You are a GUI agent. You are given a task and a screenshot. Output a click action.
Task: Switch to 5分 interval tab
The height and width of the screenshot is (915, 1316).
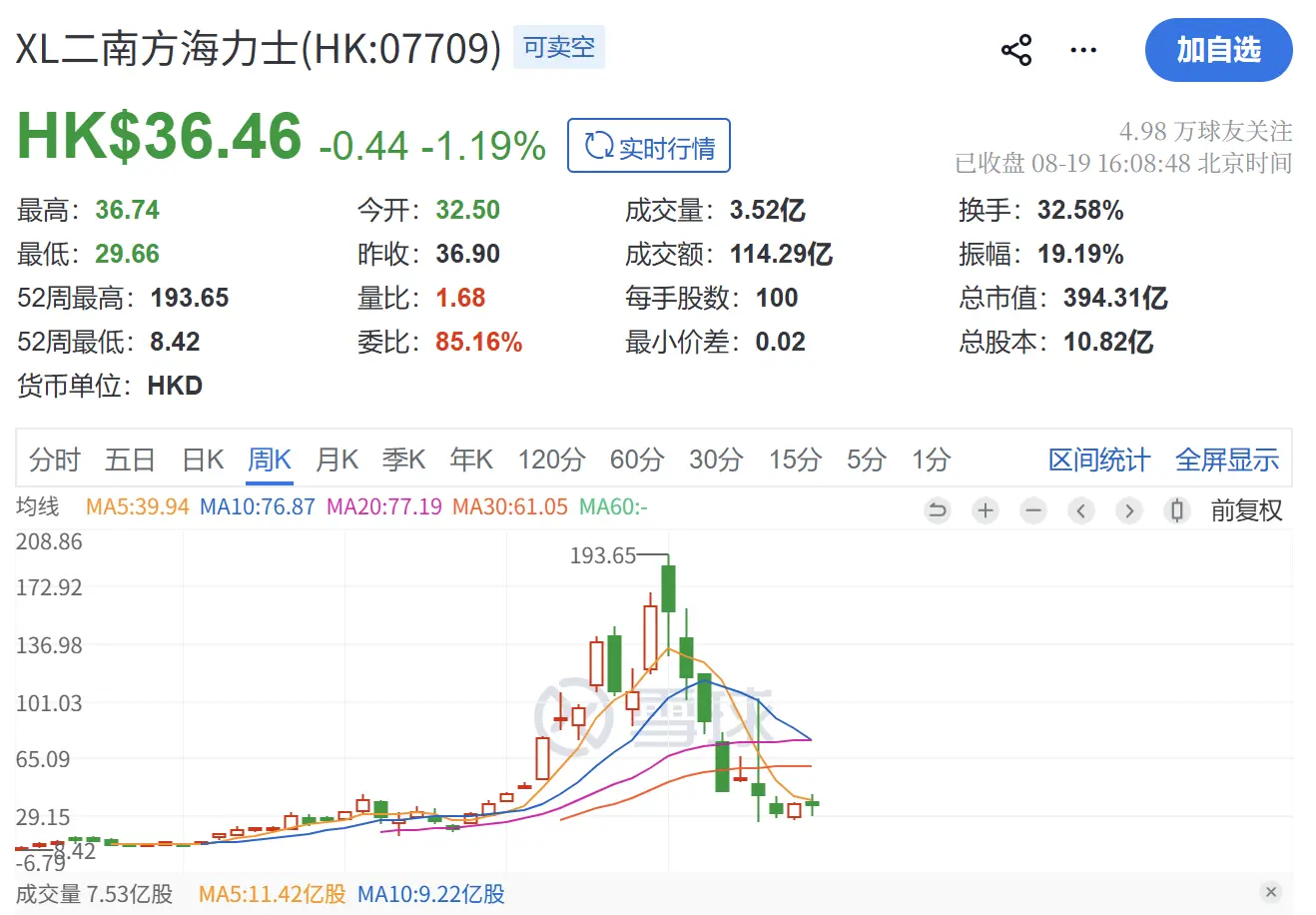pos(867,459)
